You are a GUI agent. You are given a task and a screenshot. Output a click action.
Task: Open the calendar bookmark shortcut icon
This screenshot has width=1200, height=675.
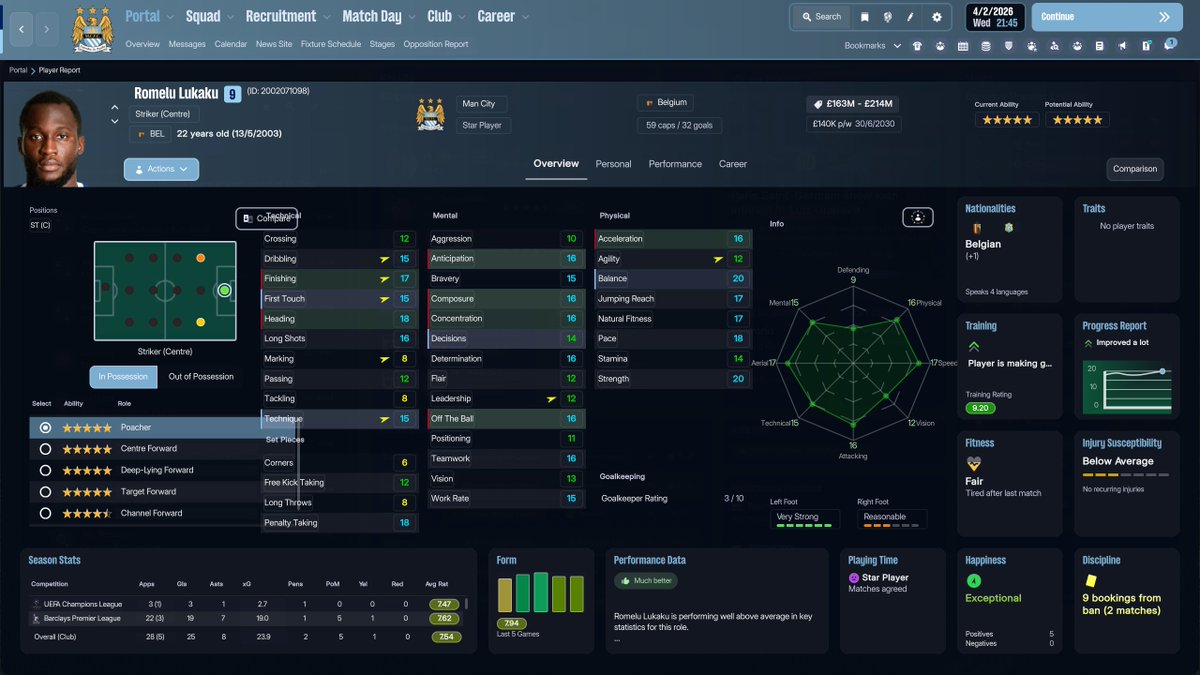coord(963,46)
